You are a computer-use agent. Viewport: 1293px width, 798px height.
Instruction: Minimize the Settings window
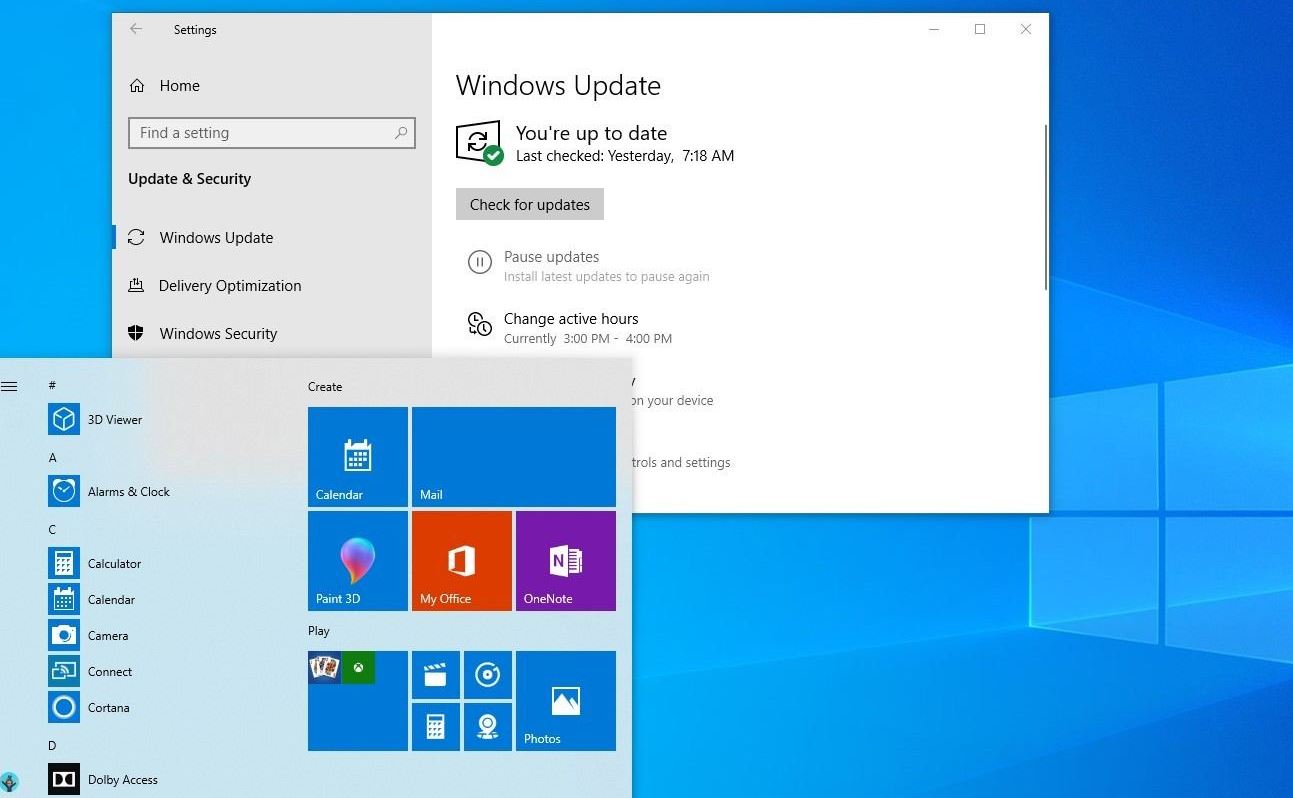coord(934,29)
